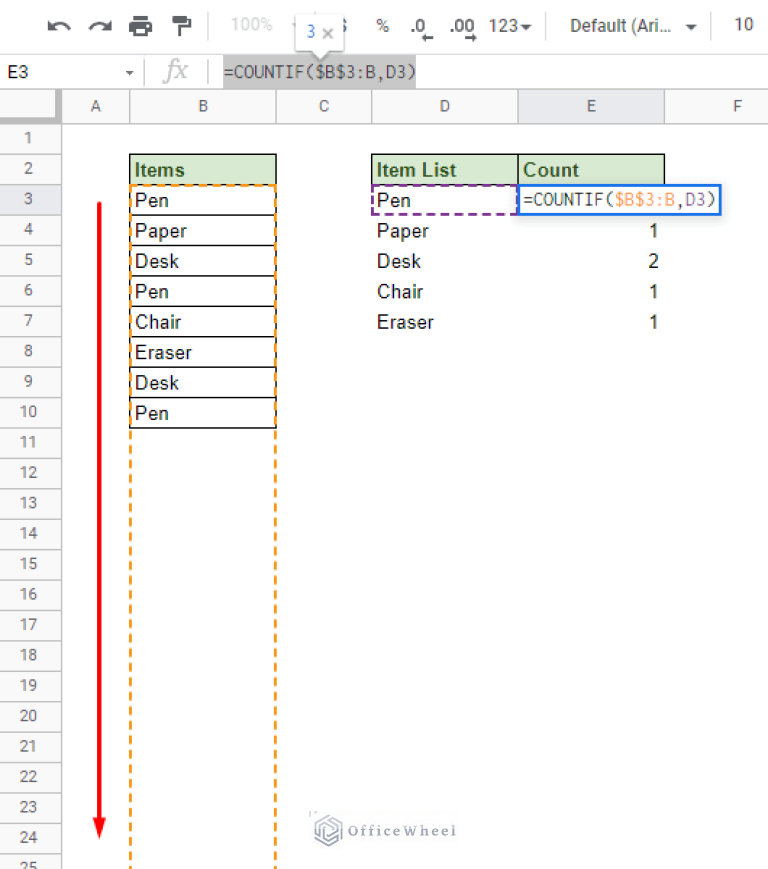
Task: Select column B header
Action: (203, 105)
